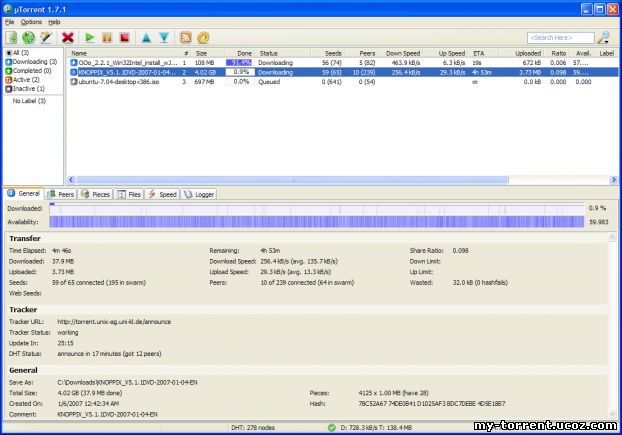The image size is (622, 435).
Task: Open the Preferences gear icon
Action: click(x=203, y=38)
